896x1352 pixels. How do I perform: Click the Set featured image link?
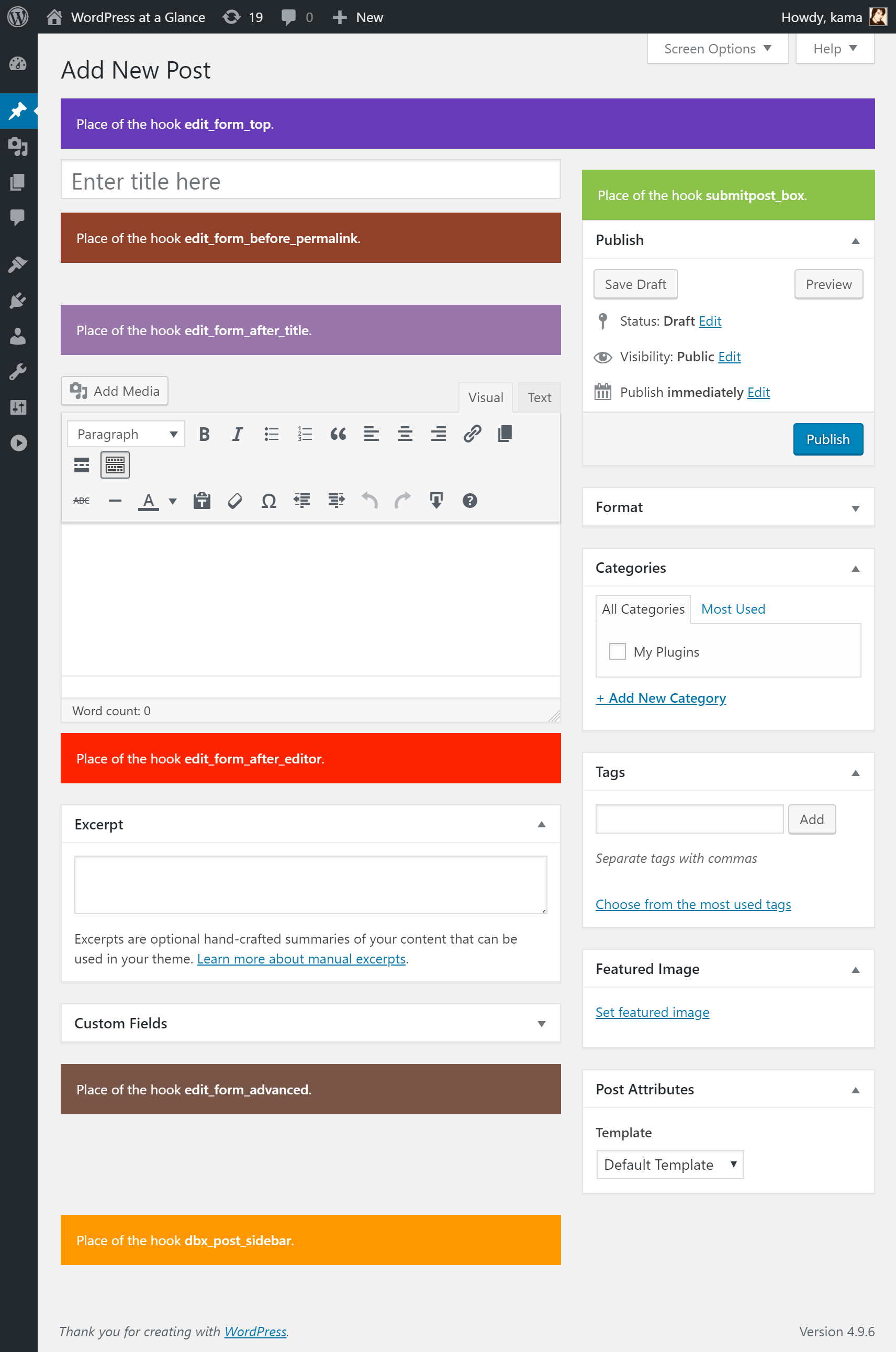click(x=652, y=1012)
